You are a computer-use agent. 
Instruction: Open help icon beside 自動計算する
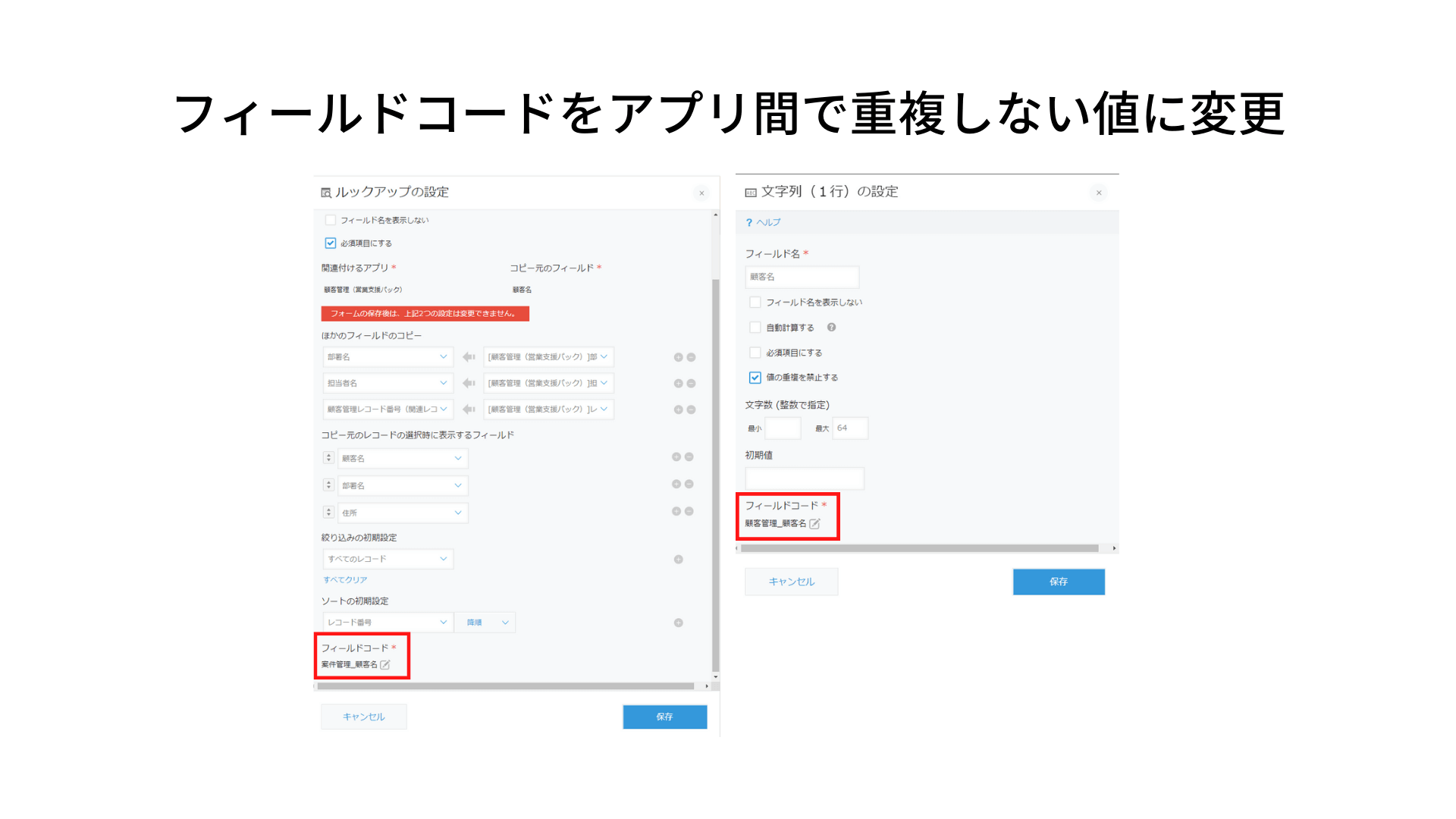pos(832,328)
